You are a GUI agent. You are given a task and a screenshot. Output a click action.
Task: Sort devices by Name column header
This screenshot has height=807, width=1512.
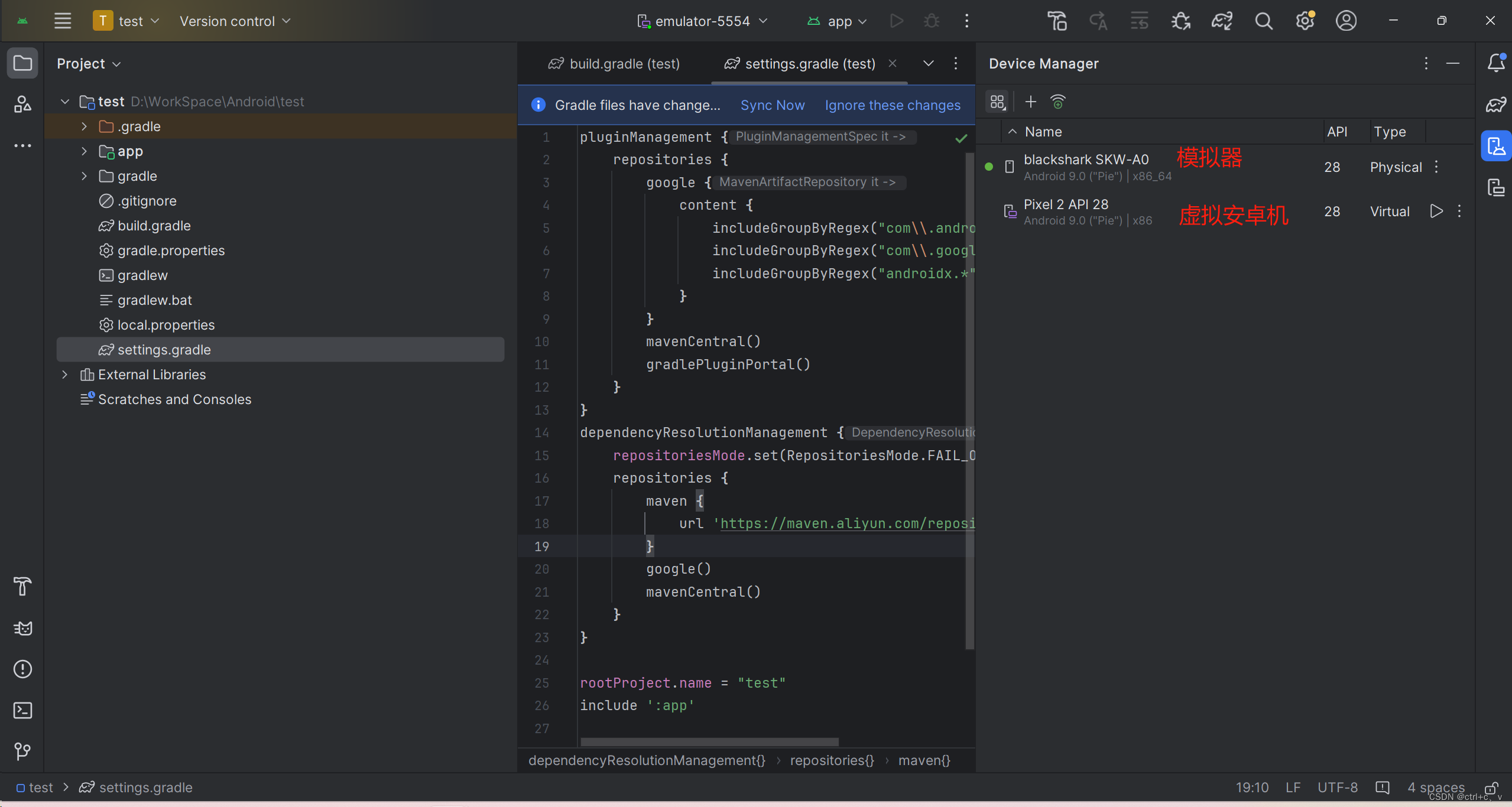(1043, 132)
